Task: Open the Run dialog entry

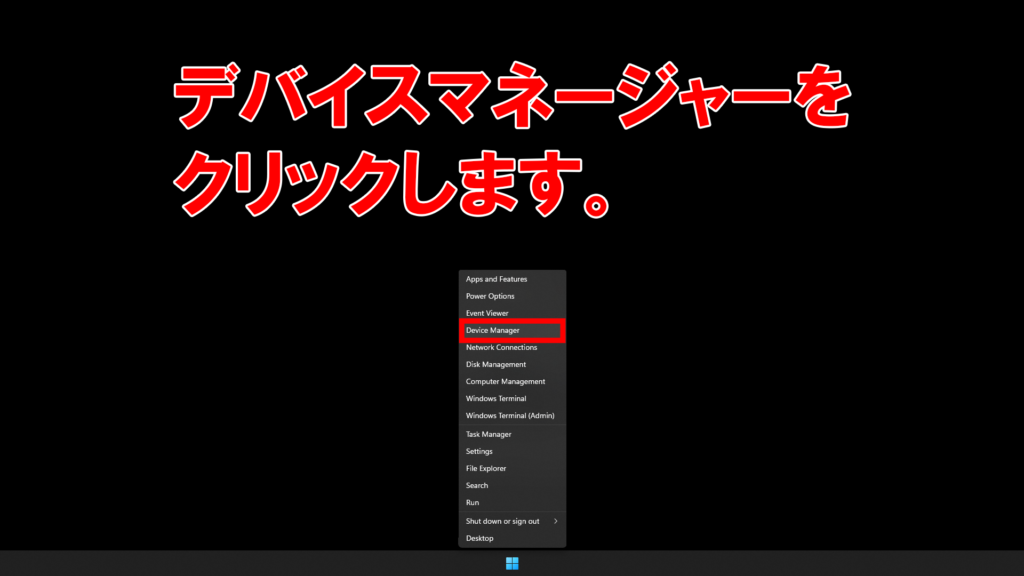Action: [472, 502]
